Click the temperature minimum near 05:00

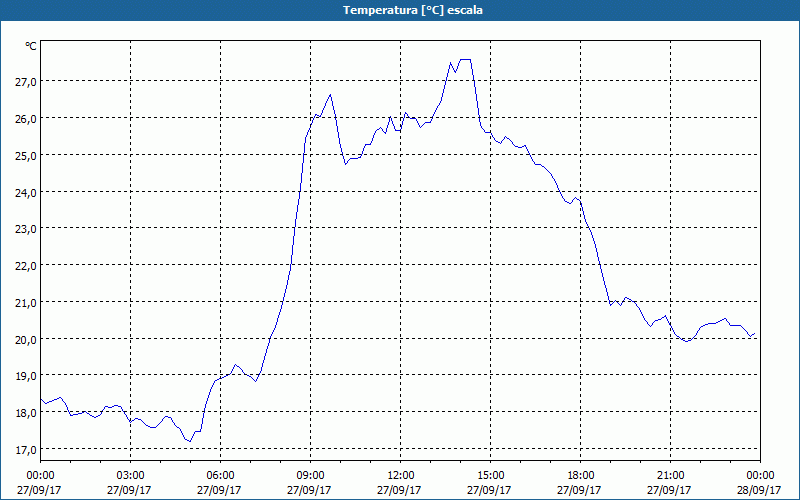(x=190, y=441)
